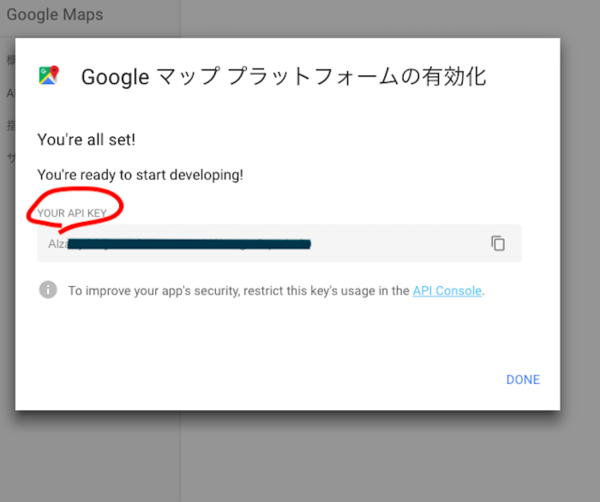Click the DONE button
600x502 pixels.
523,380
